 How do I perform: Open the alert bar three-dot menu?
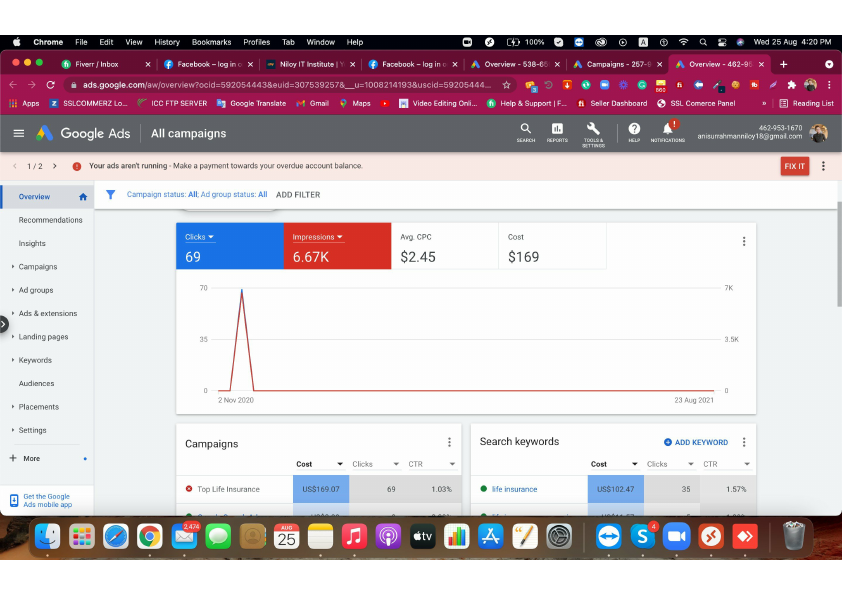pyautogui.click(x=823, y=166)
